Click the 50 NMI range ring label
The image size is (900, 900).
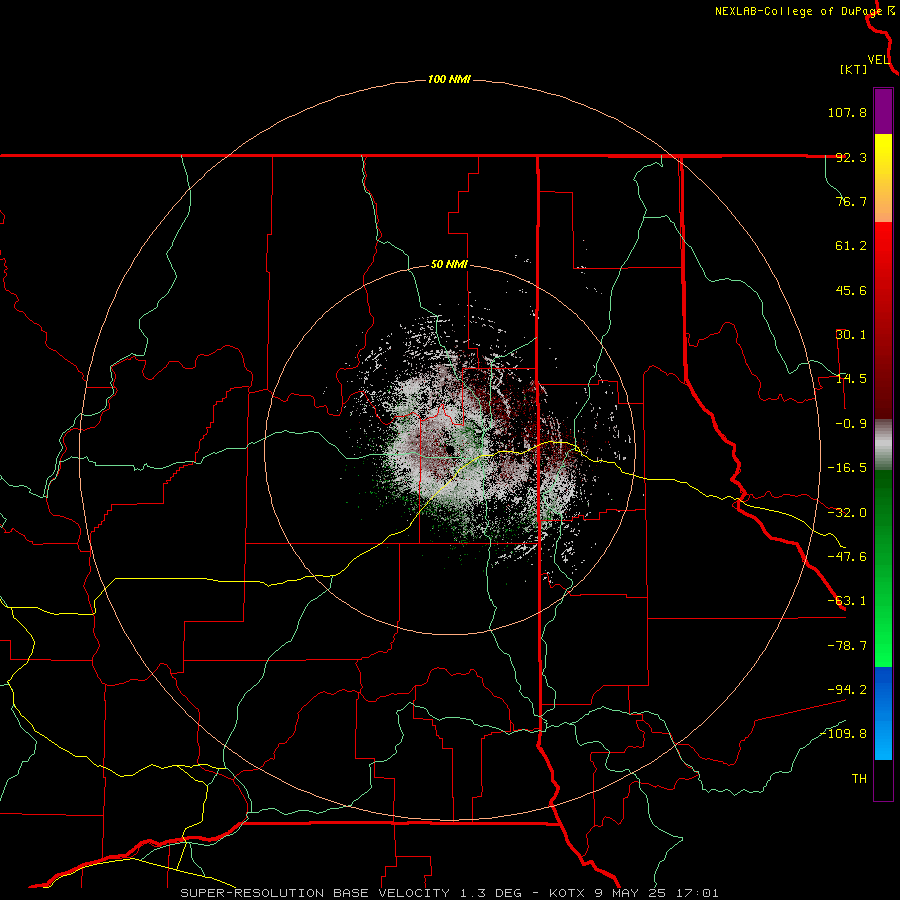(449, 265)
